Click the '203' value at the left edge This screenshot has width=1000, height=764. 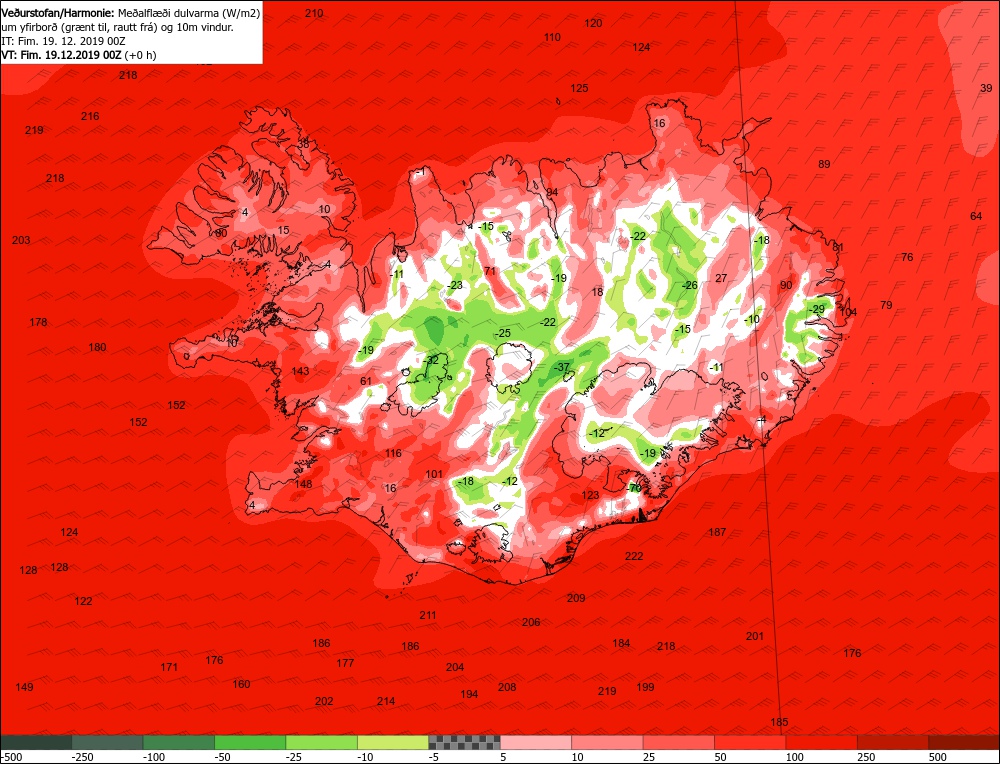(21, 240)
